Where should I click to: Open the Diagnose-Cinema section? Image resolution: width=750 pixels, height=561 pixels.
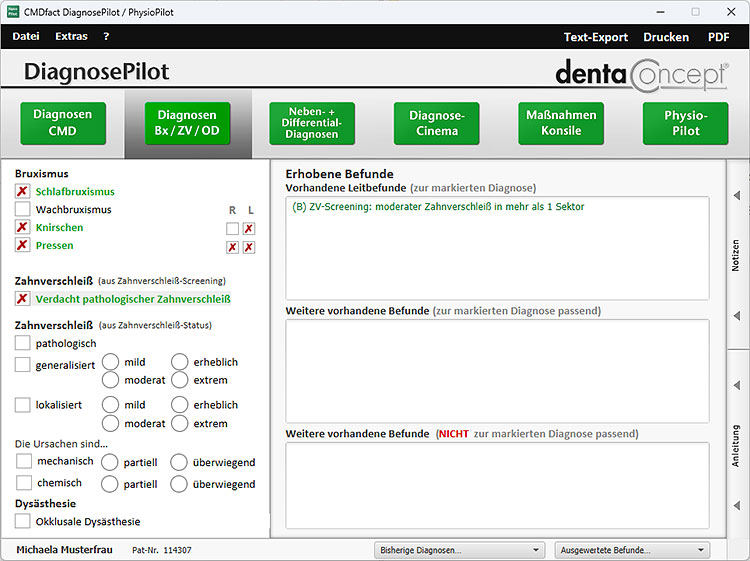point(436,123)
